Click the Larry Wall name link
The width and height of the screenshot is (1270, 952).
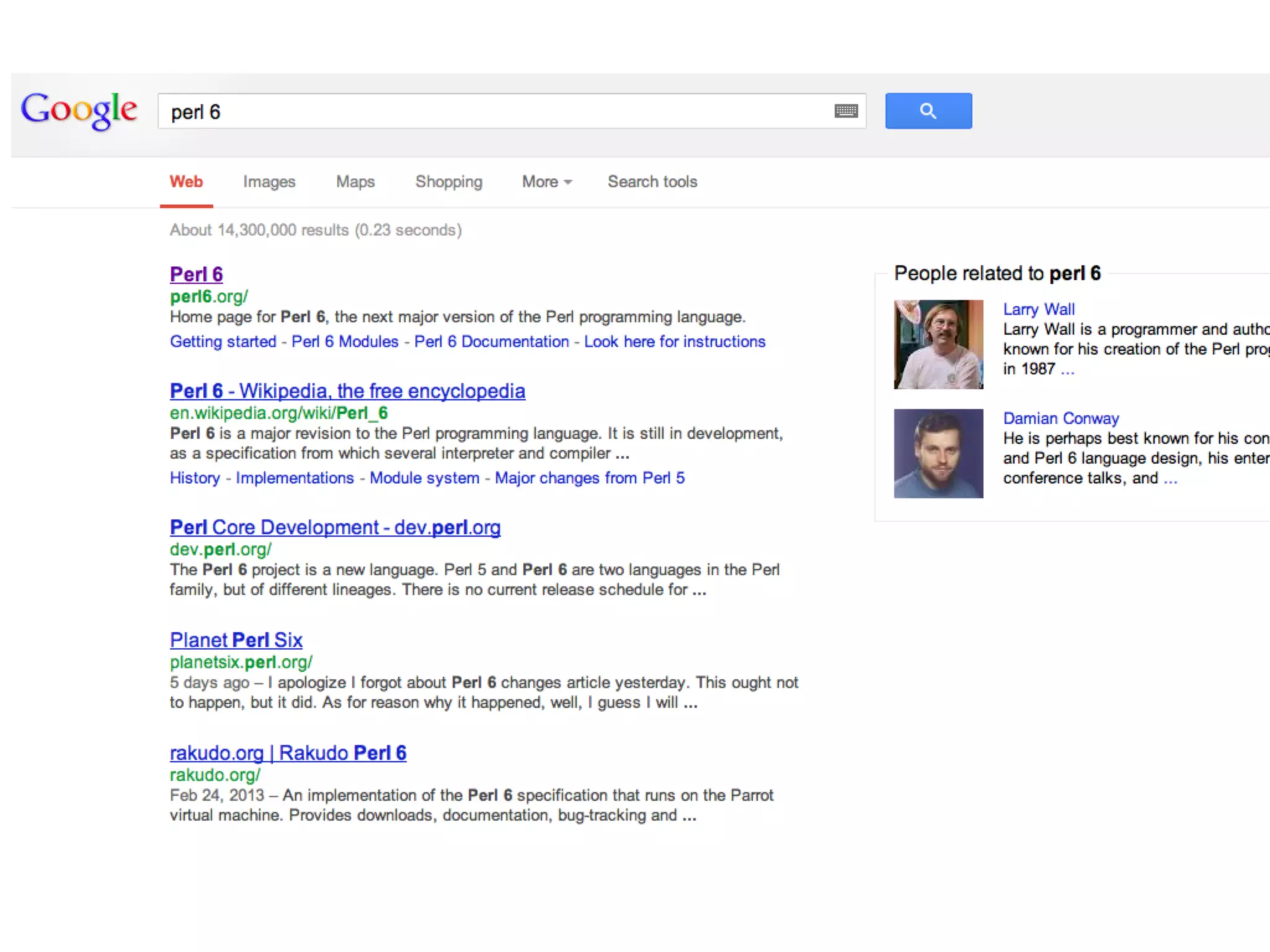pyautogui.click(x=1038, y=309)
